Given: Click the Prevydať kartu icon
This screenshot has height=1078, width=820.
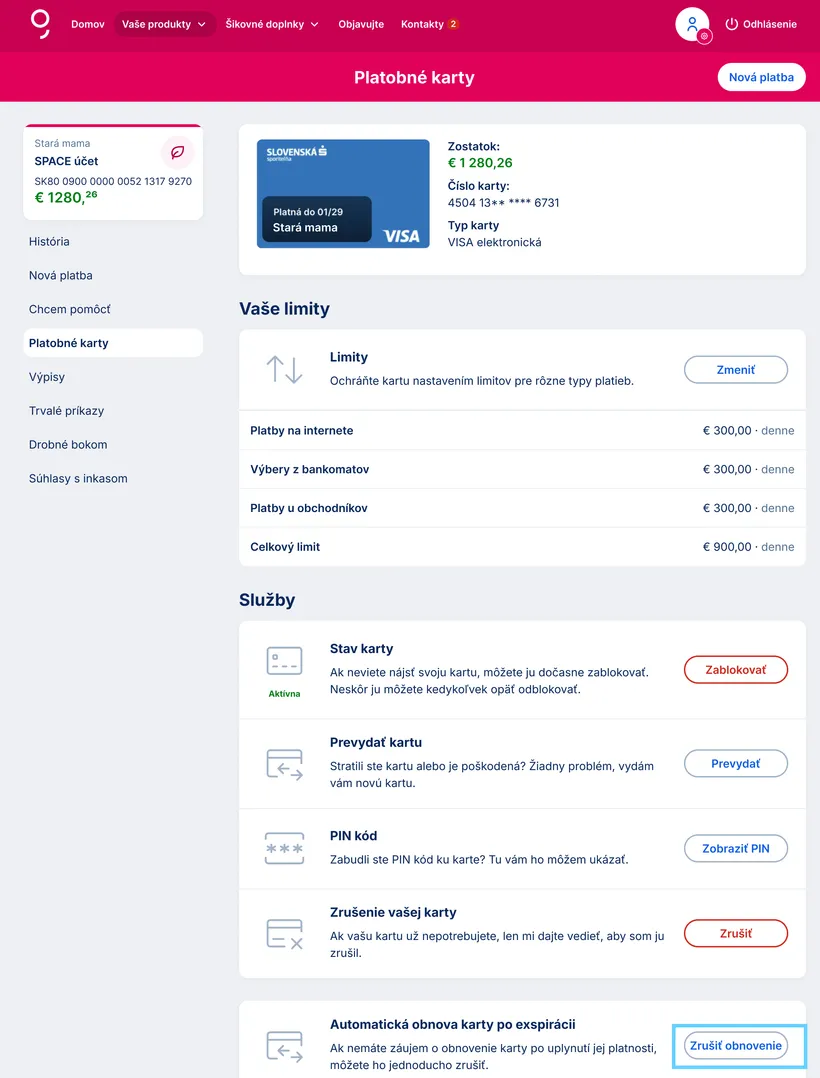Looking at the screenshot, I should (x=284, y=764).
